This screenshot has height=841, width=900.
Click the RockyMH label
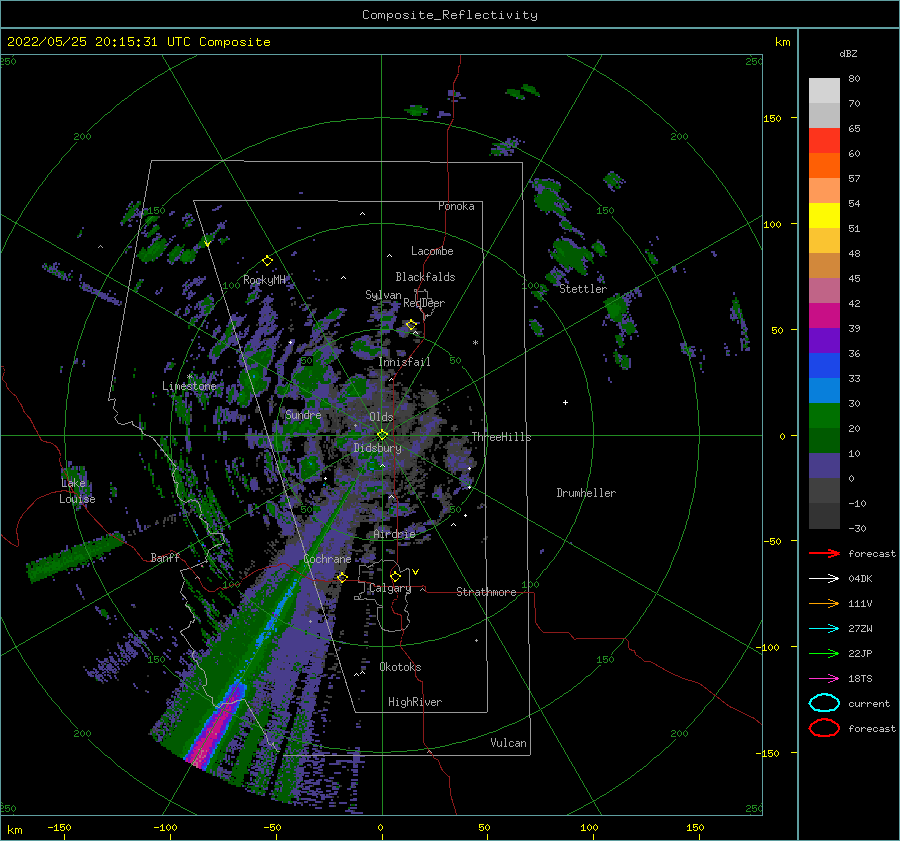pyautogui.click(x=264, y=280)
